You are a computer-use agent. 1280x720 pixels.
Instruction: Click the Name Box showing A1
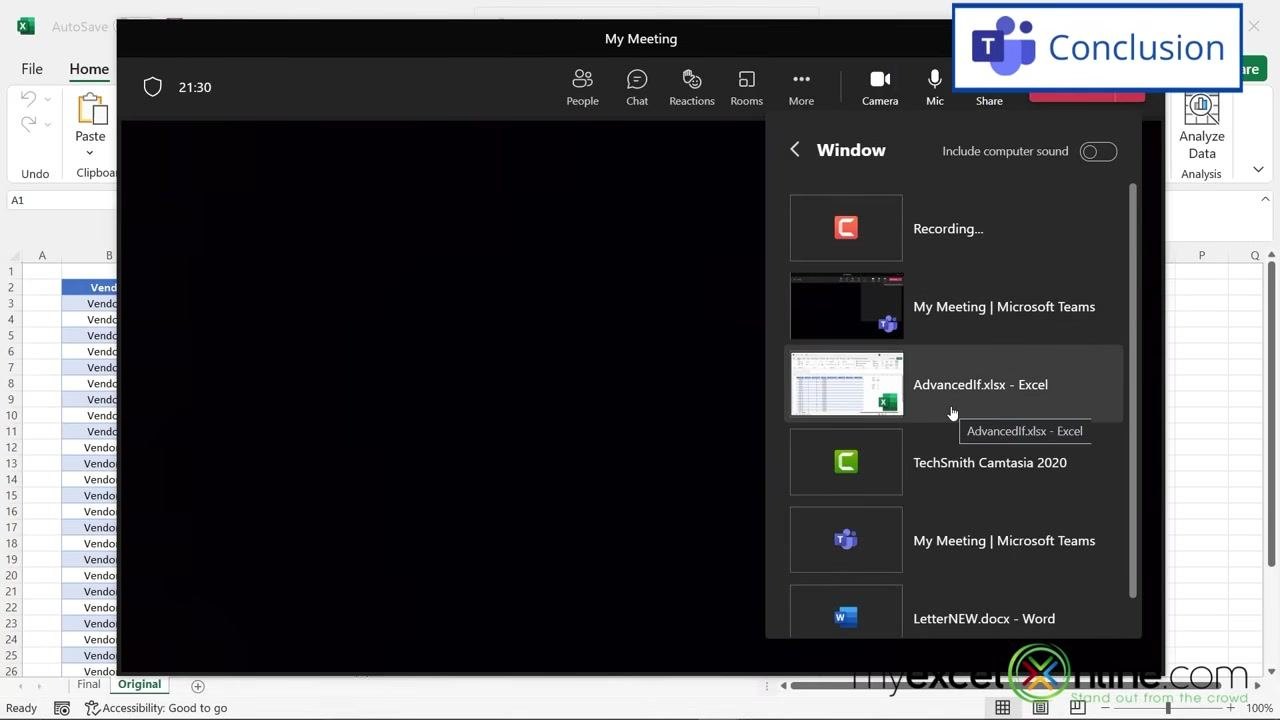click(60, 200)
